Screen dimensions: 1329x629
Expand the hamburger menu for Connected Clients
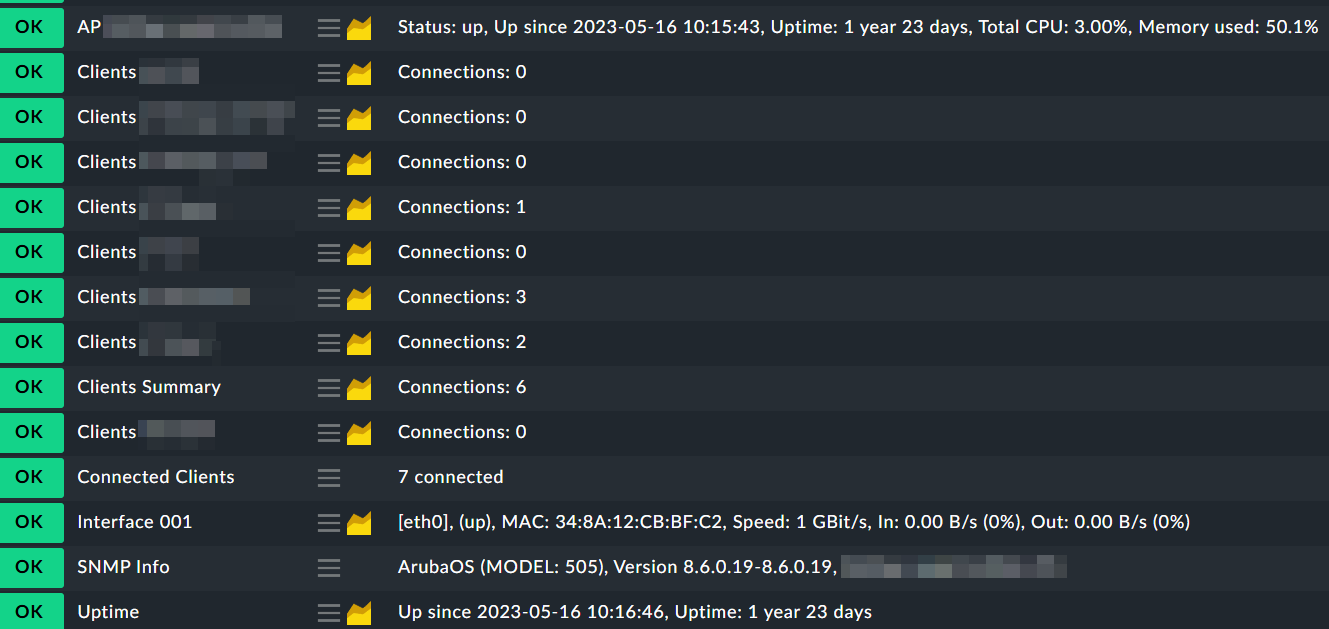coord(329,477)
